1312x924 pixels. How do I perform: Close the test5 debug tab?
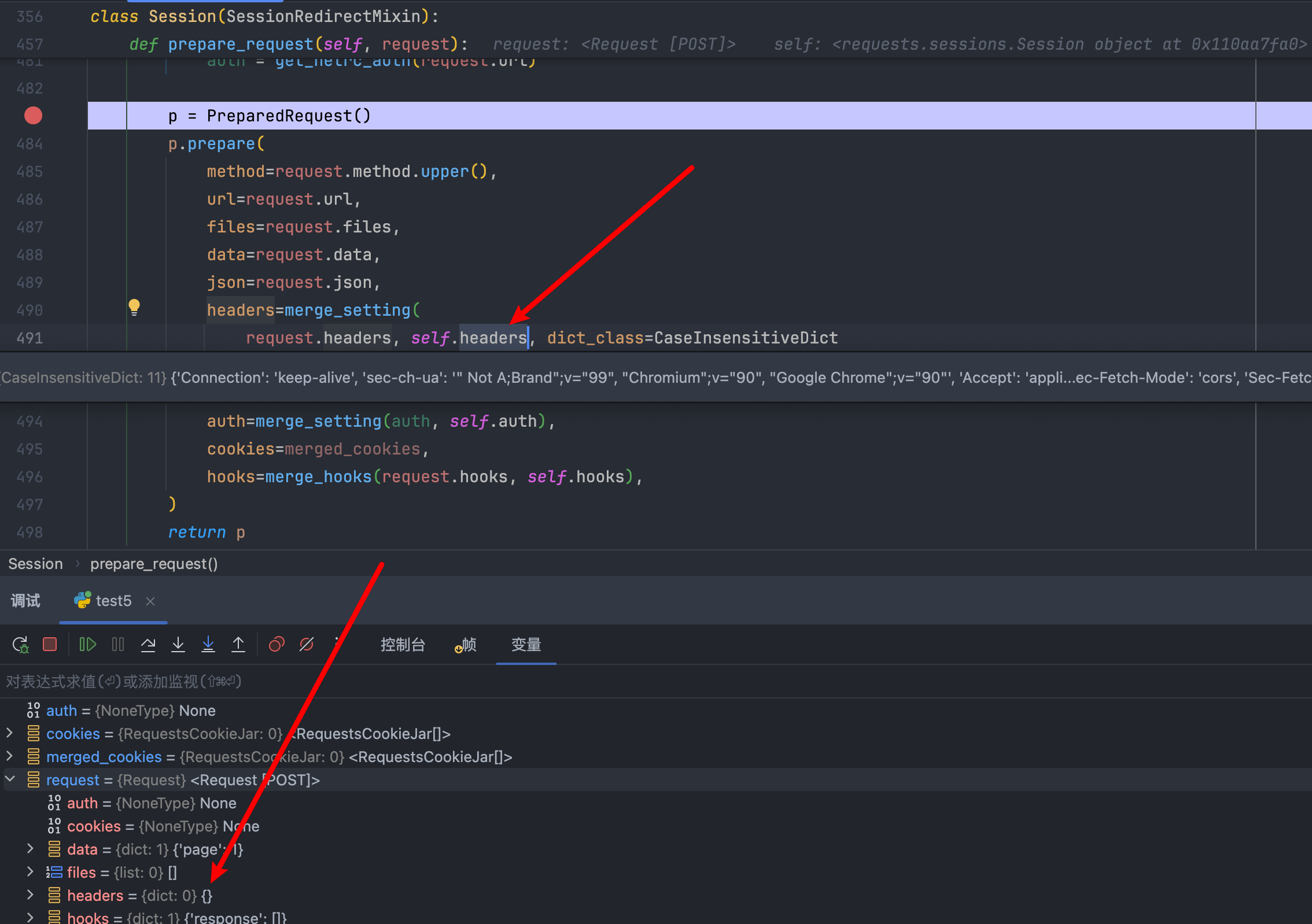click(x=150, y=601)
